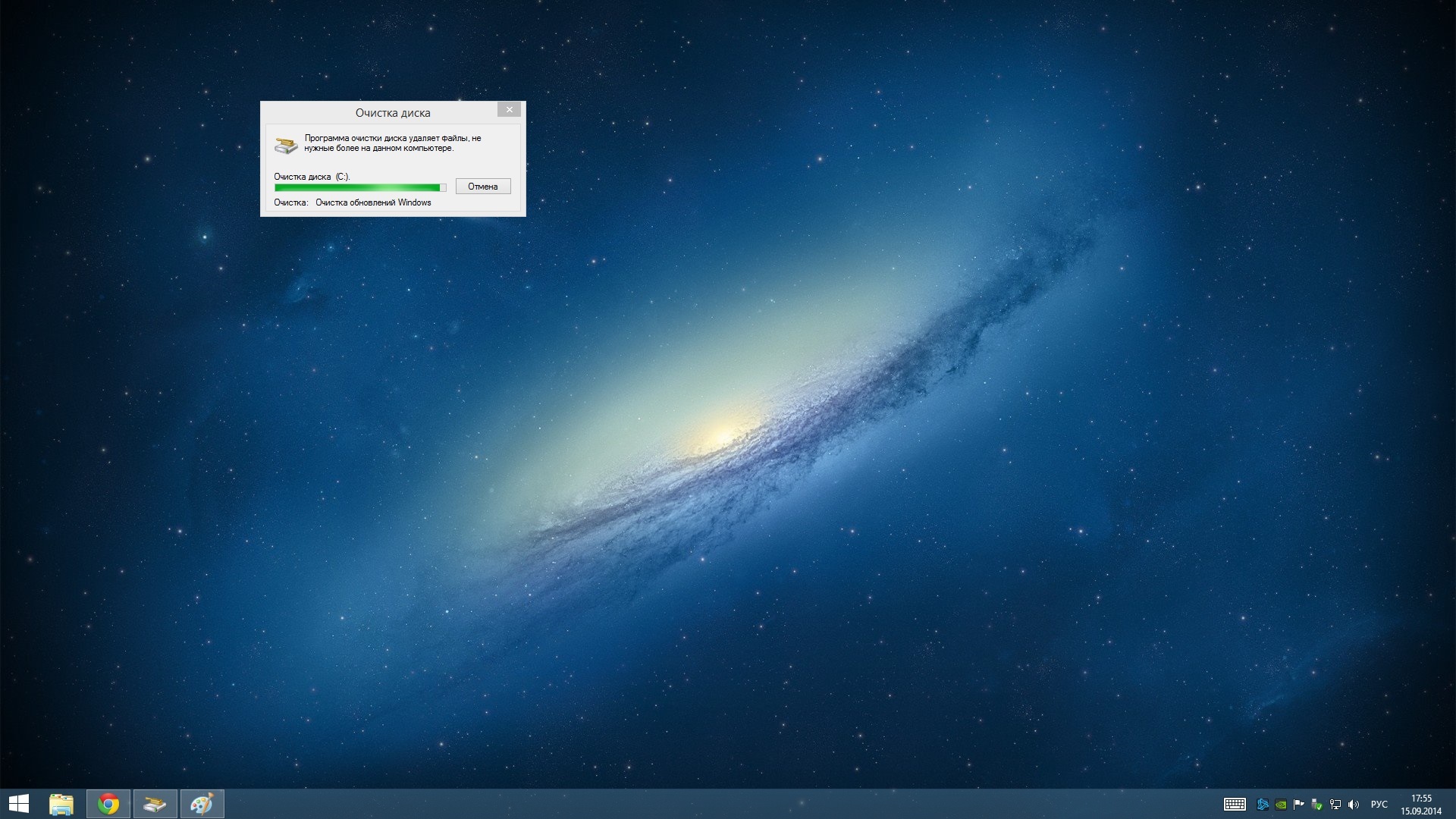
Task: Click the Отмена button in Disk Cleanup
Action: 483,187
